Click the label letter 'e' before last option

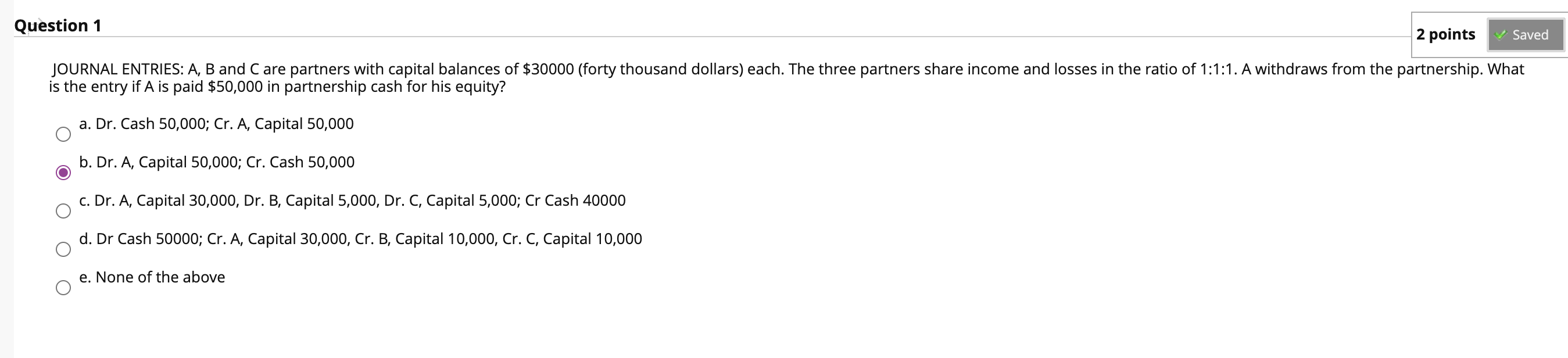tap(85, 277)
